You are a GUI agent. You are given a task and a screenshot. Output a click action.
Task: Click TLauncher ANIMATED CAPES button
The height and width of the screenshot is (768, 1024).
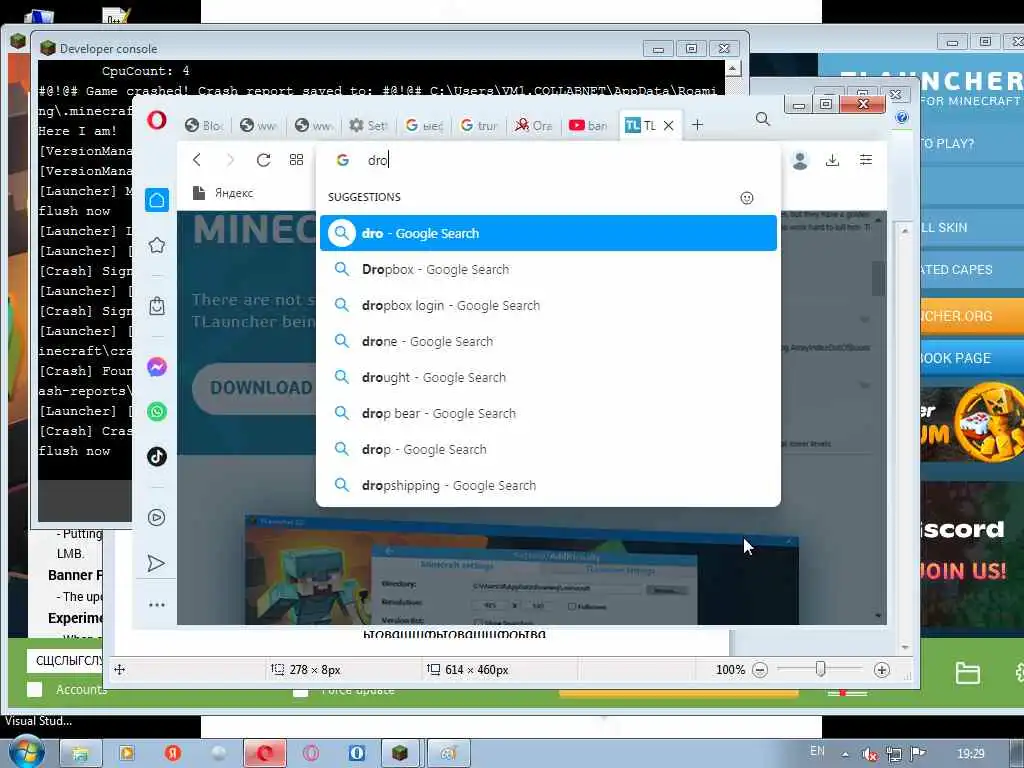click(x=972, y=270)
